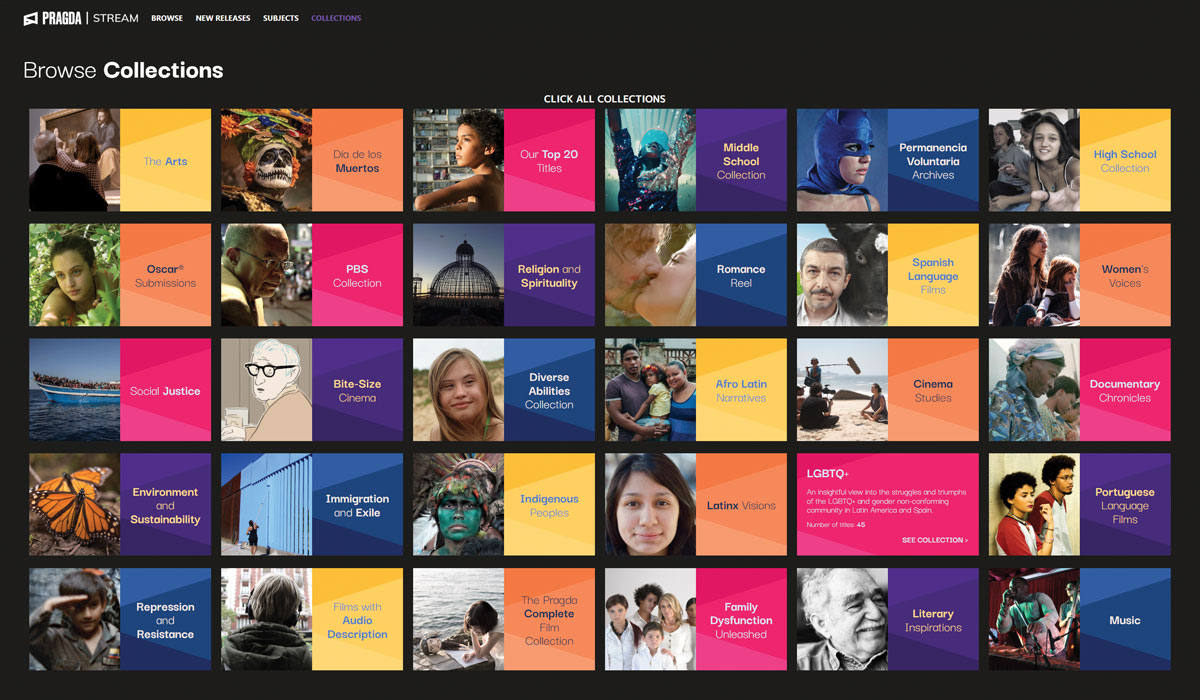This screenshot has width=1200, height=700.
Task: Open the Subjects menu
Action: pos(281,18)
